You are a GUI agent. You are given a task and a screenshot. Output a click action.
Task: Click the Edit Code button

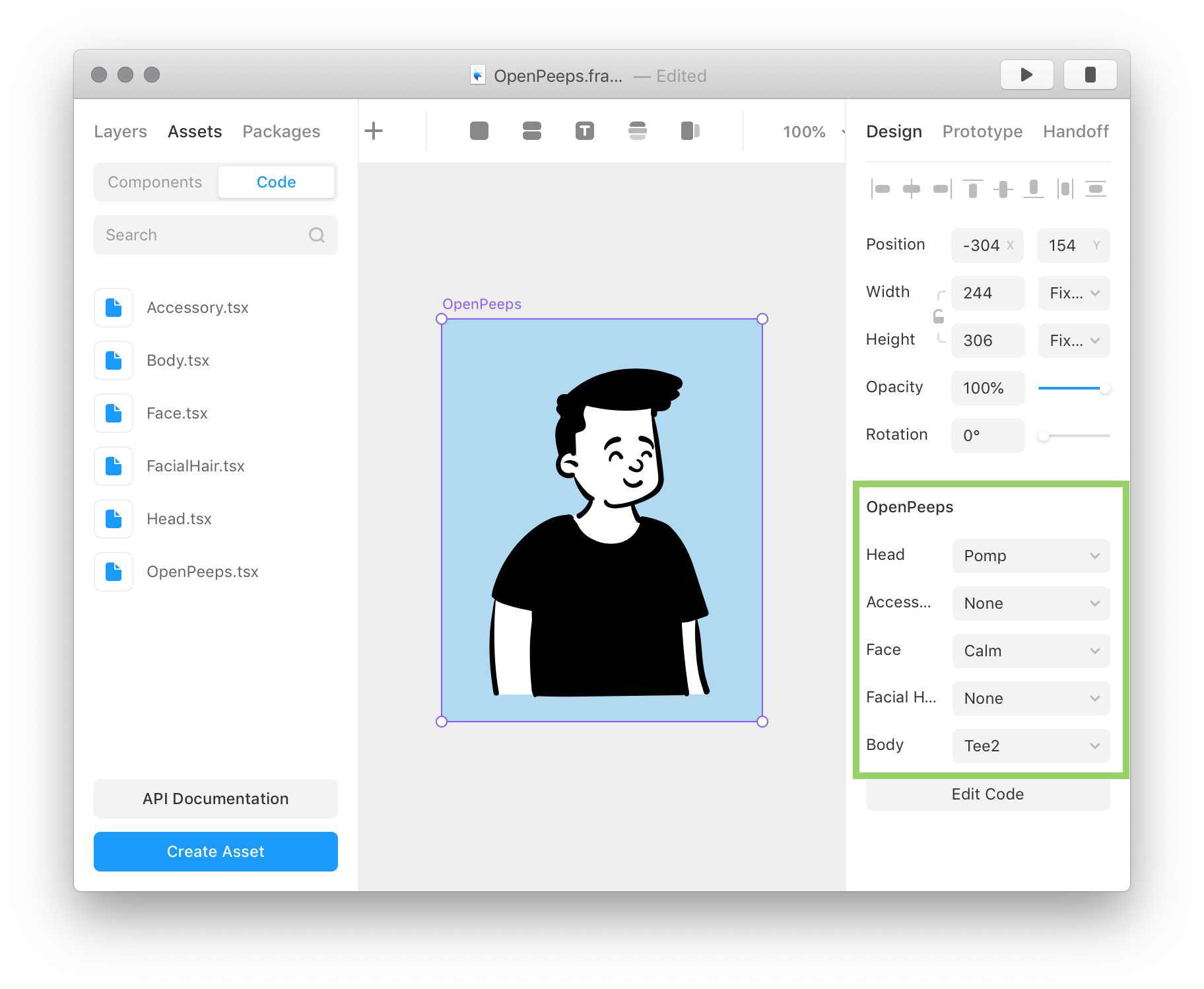pyautogui.click(x=987, y=794)
